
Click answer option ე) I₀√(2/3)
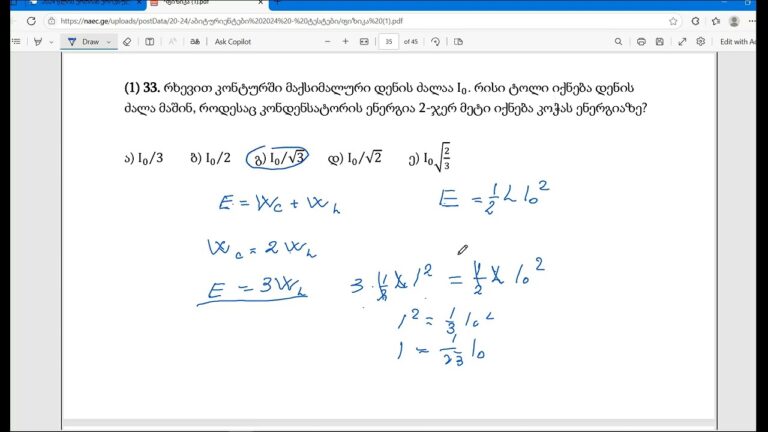pyautogui.click(x=429, y=158)
